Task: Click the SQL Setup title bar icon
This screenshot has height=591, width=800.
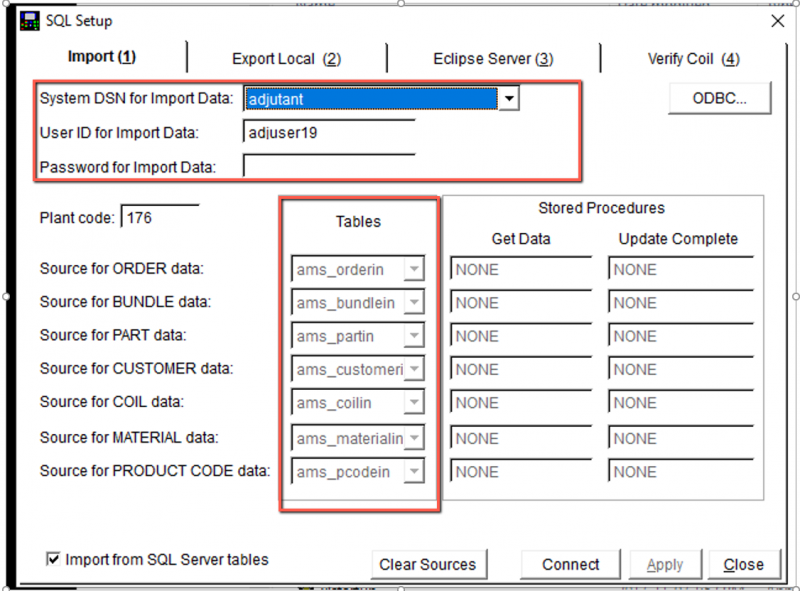Action: point(30,21)
